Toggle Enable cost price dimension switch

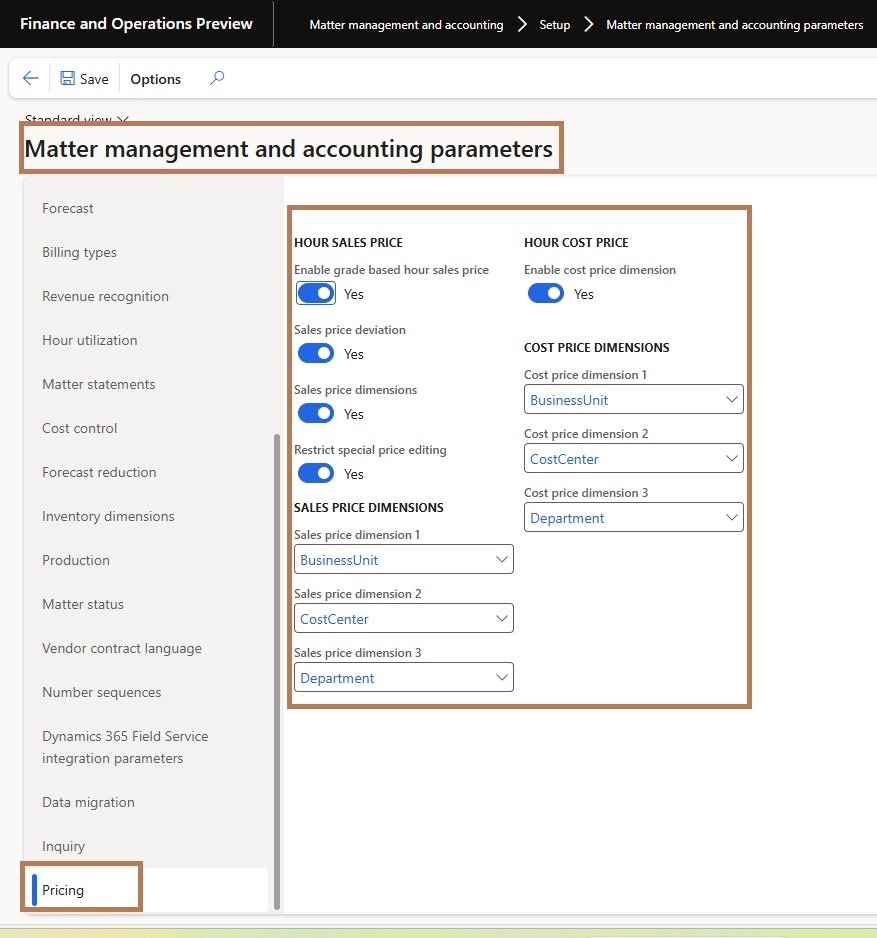tap(546, 294)
